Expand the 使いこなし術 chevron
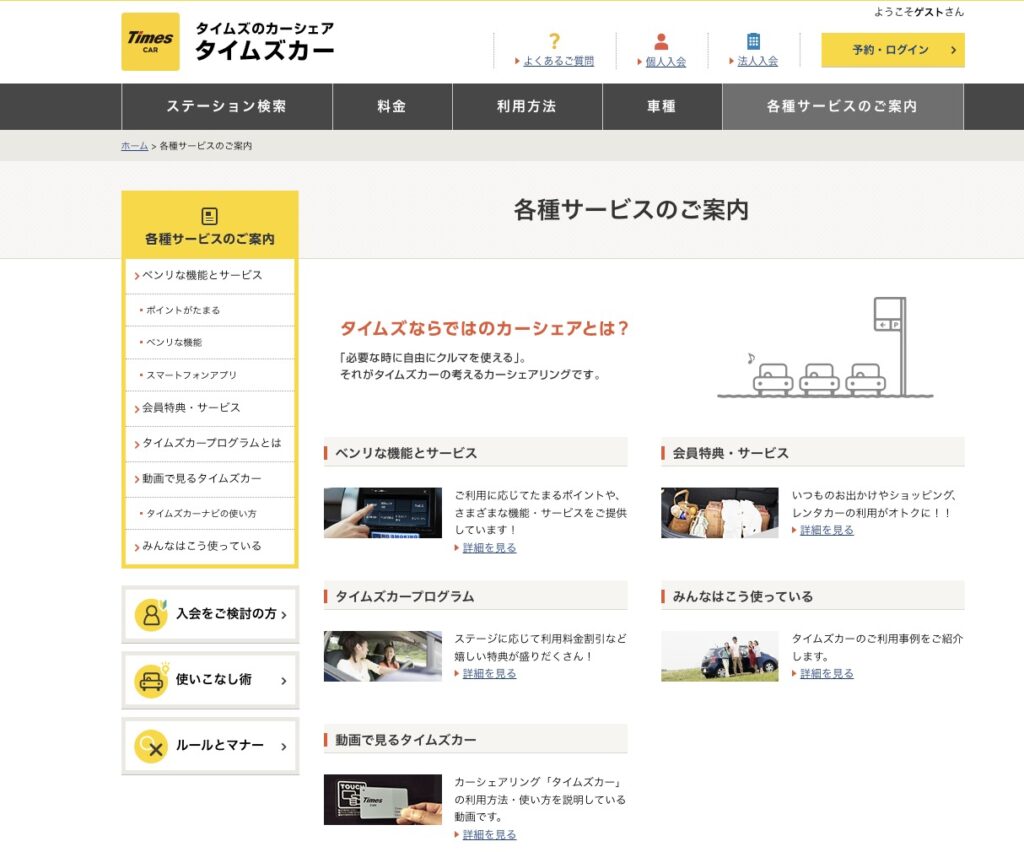 (283, 681)
